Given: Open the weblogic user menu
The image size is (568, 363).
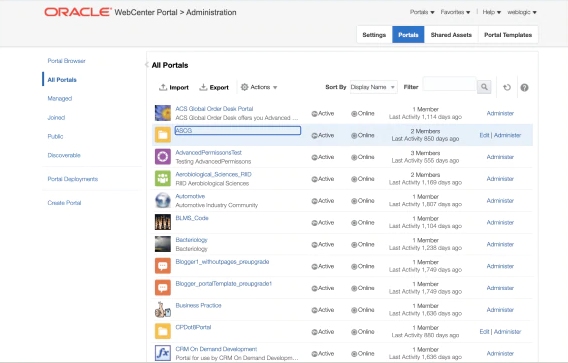Looking at the screenshot, I should tap(522, 12).
